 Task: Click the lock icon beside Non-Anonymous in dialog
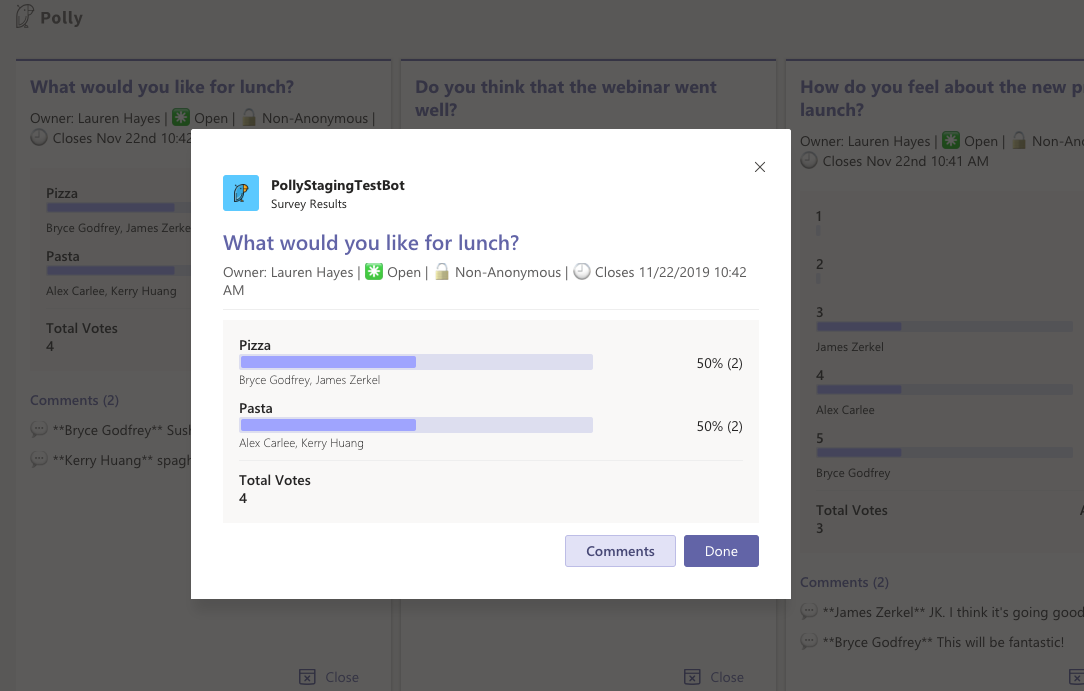tap(442, 272)
